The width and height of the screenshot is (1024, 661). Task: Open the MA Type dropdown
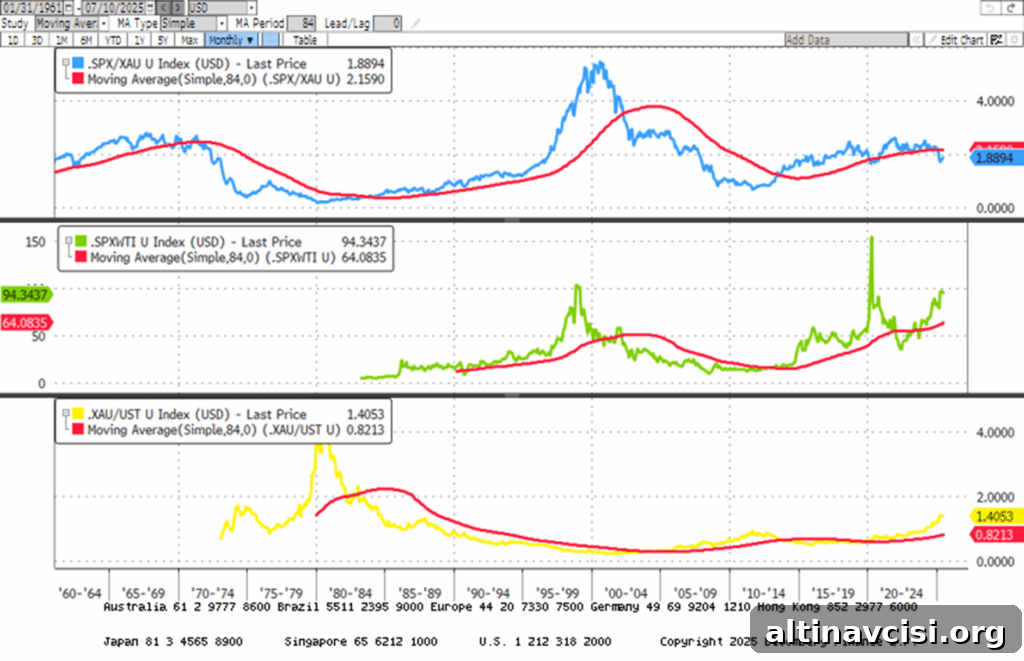[221, 24]
